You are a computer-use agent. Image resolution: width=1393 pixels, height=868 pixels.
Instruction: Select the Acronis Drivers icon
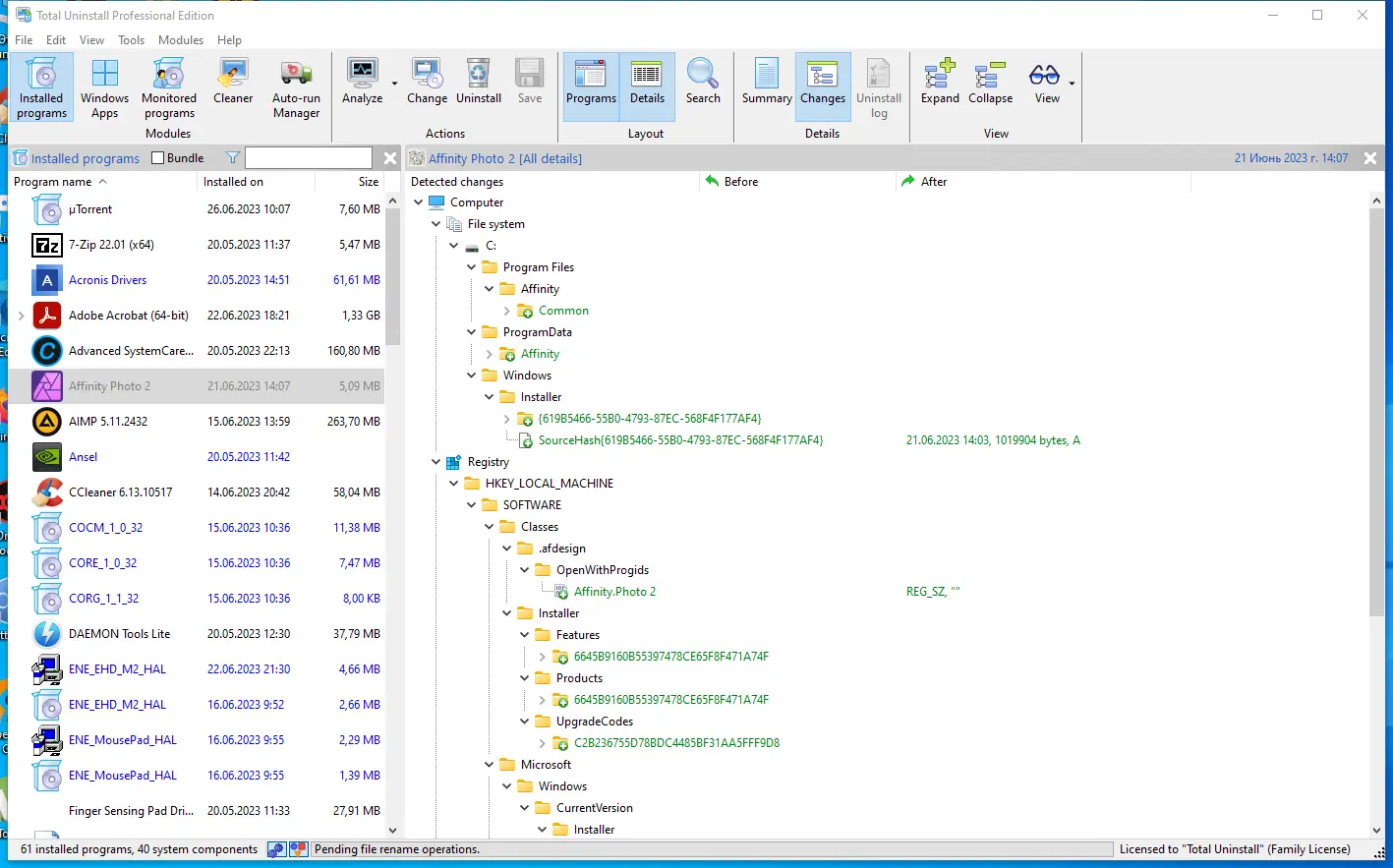click(47, 280)
